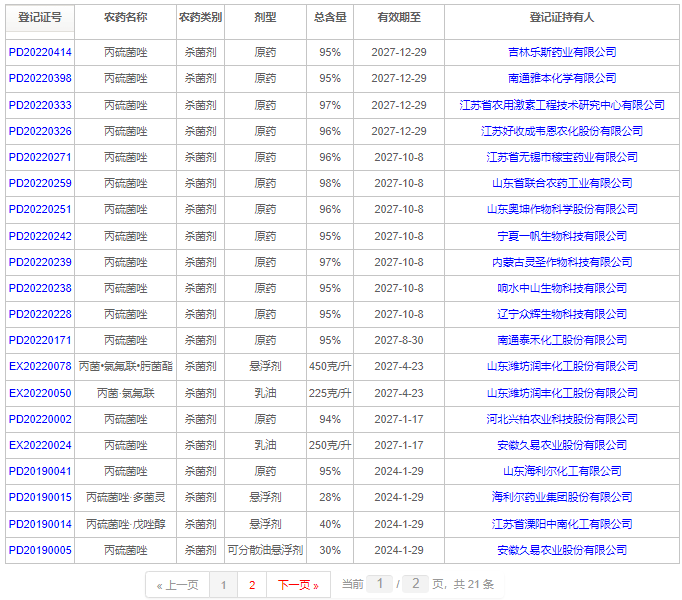Open registration link PD20220242
Viewport: 682px width, 600px height.
click(x=40, y=236)
